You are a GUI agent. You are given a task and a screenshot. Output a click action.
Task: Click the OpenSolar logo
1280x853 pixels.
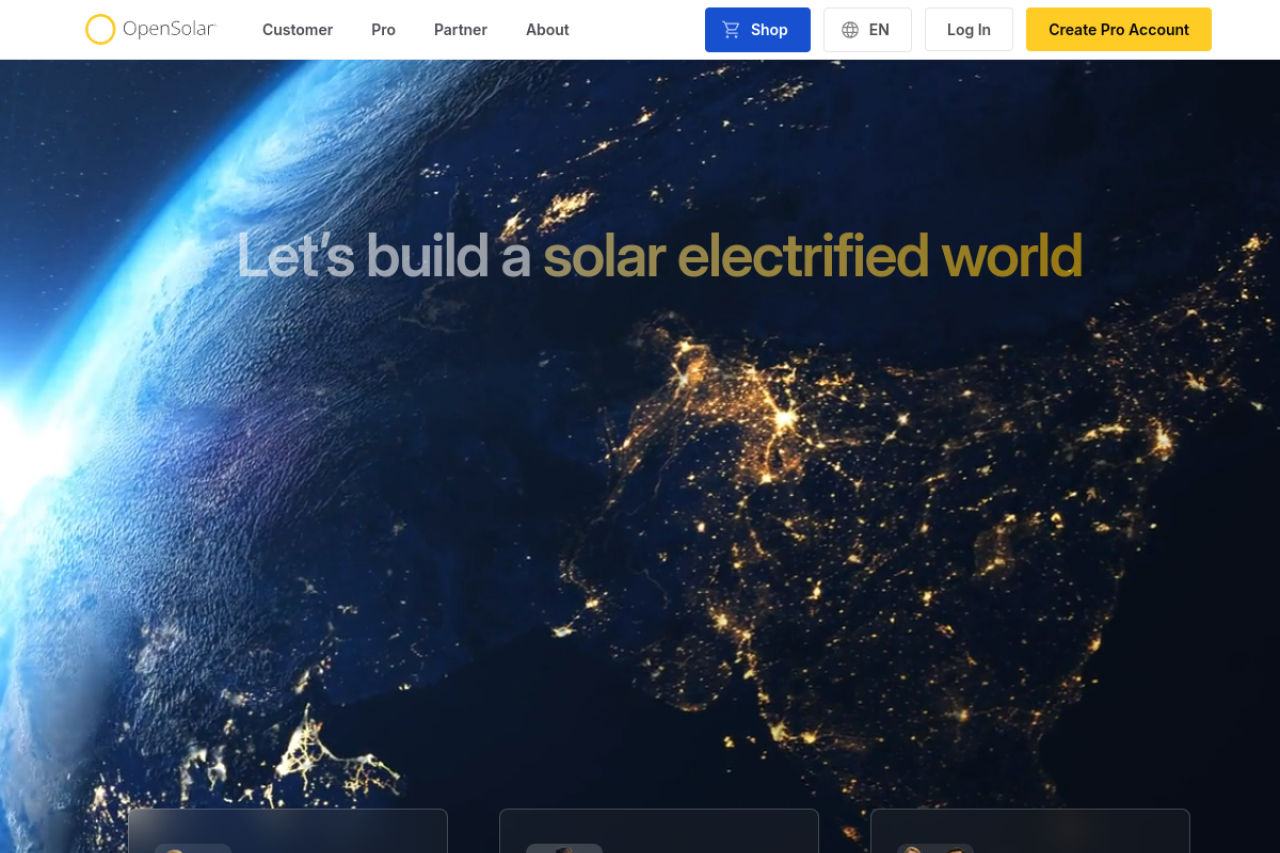pyautogui.click(x=151, y=29)
